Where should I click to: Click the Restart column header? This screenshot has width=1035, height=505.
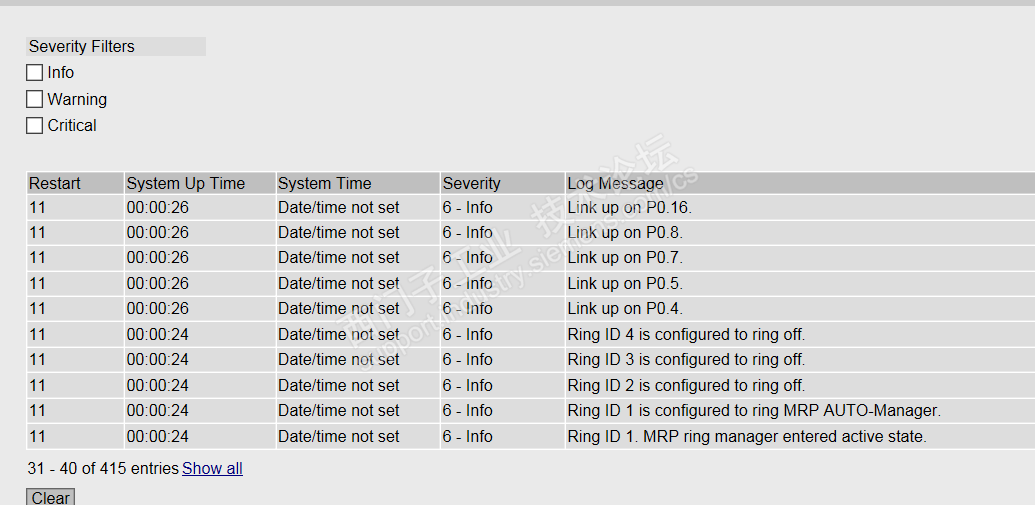(x=55, y=183)
